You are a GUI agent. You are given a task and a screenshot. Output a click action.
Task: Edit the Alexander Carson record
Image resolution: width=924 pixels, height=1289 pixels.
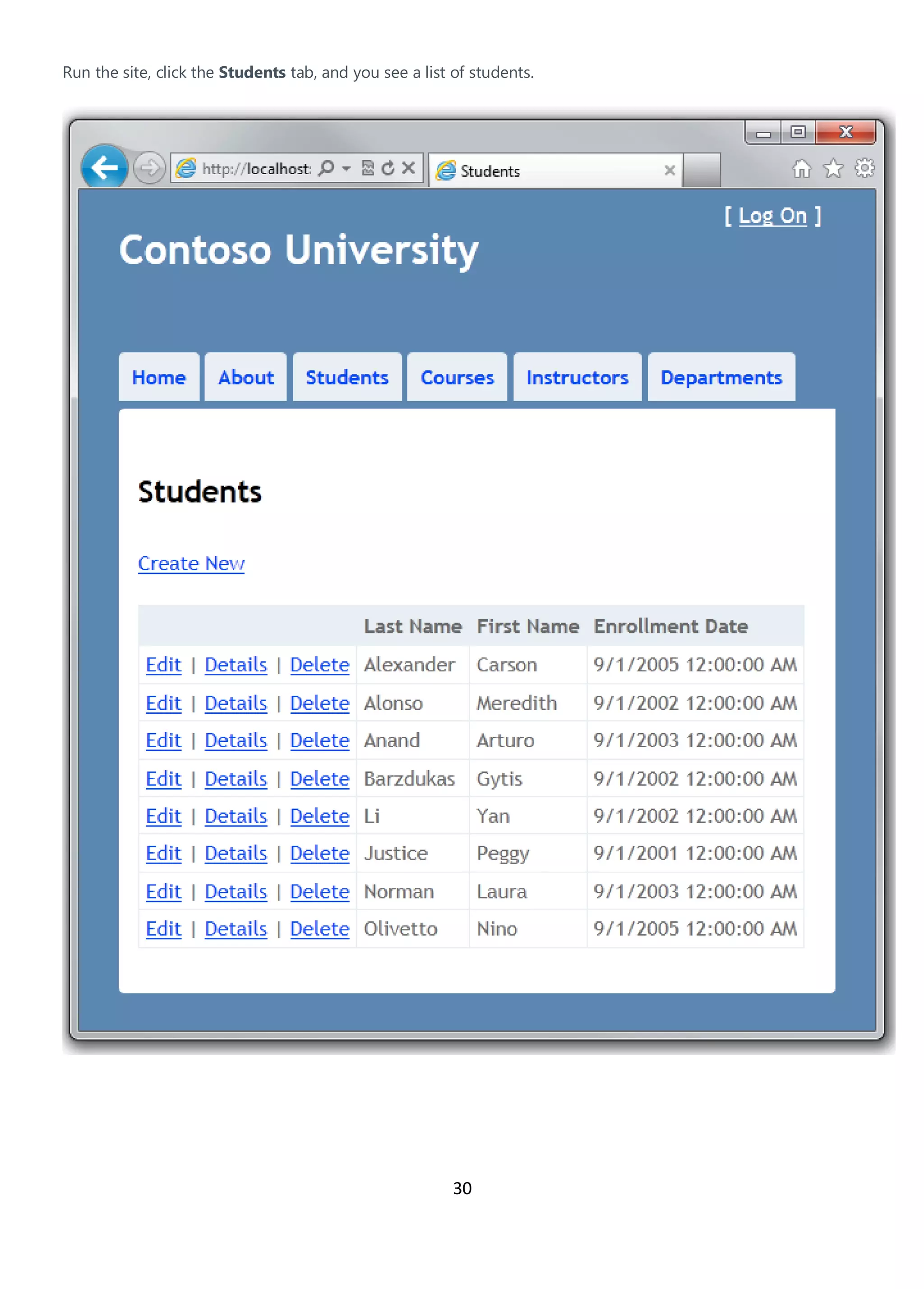tap(164, 665)
